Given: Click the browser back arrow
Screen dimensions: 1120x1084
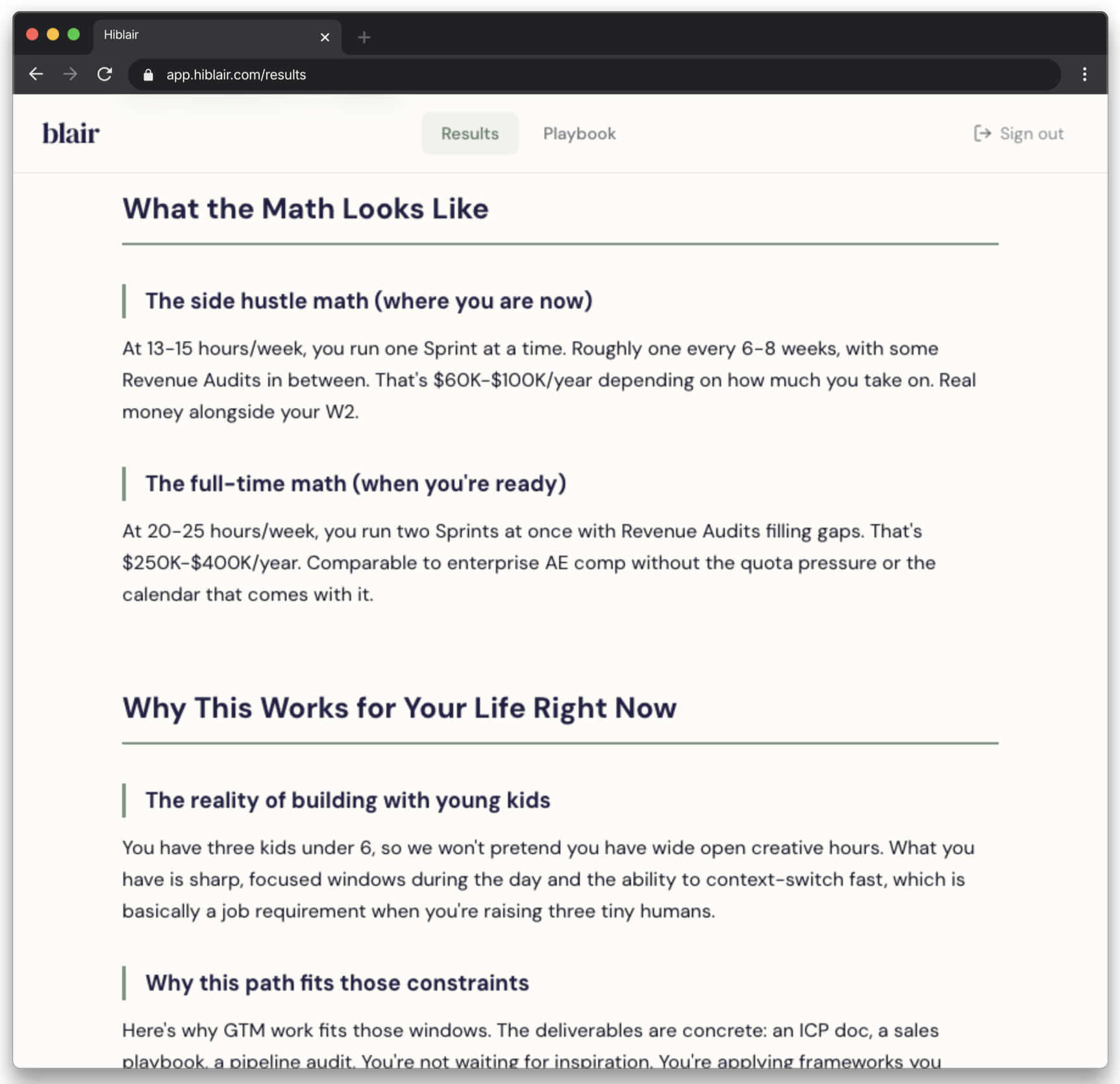Looking at the screenshot, I should click(36, 75).
